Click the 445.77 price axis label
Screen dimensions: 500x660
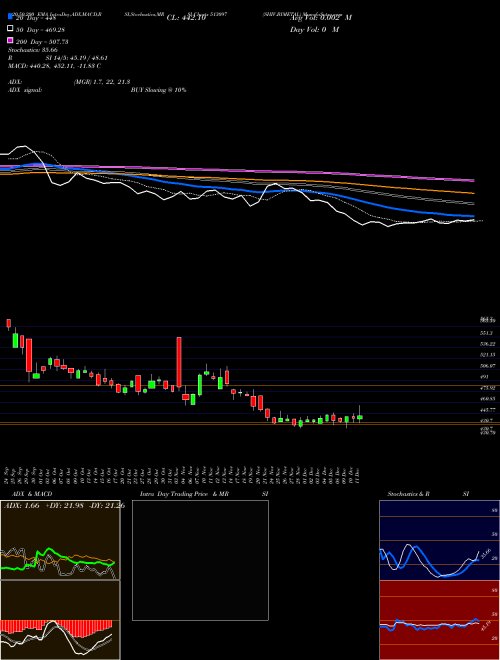pyautogui.click(x=488, y=409)
